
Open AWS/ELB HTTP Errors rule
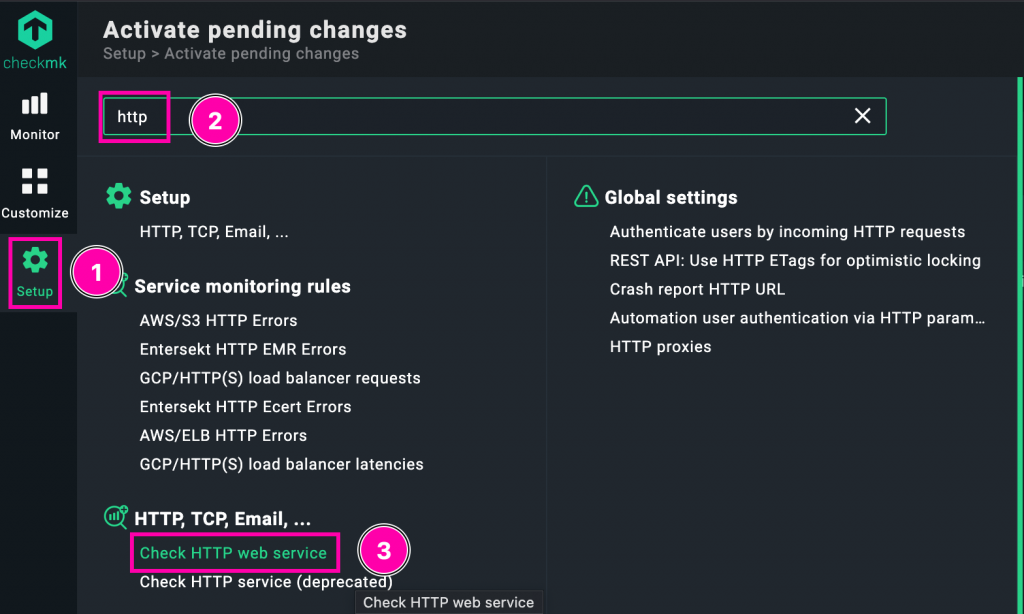(x=223, y=436)
